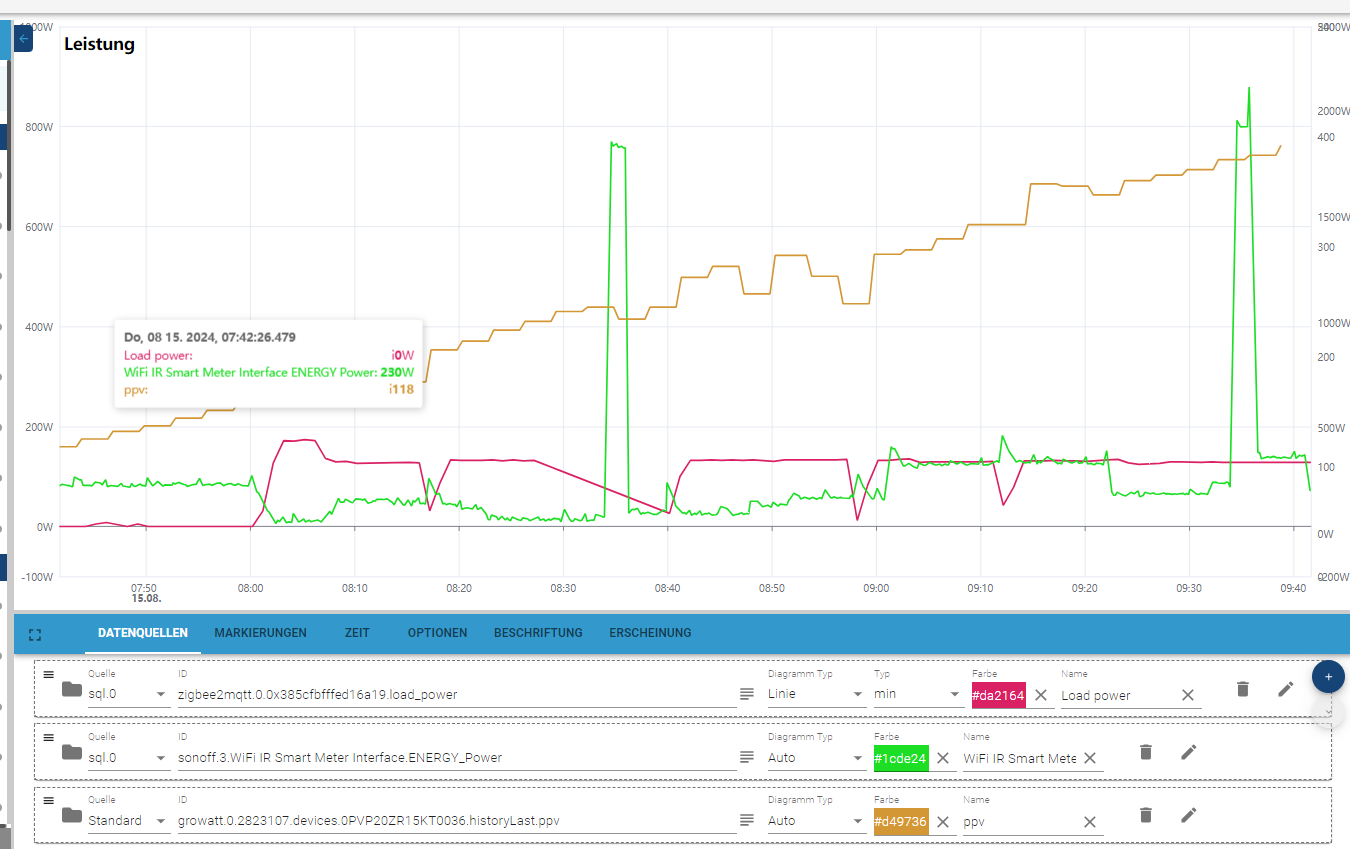The image size is (1350, 849).
Task: Open ID selector list icon for load_power row
Action: 746,694
